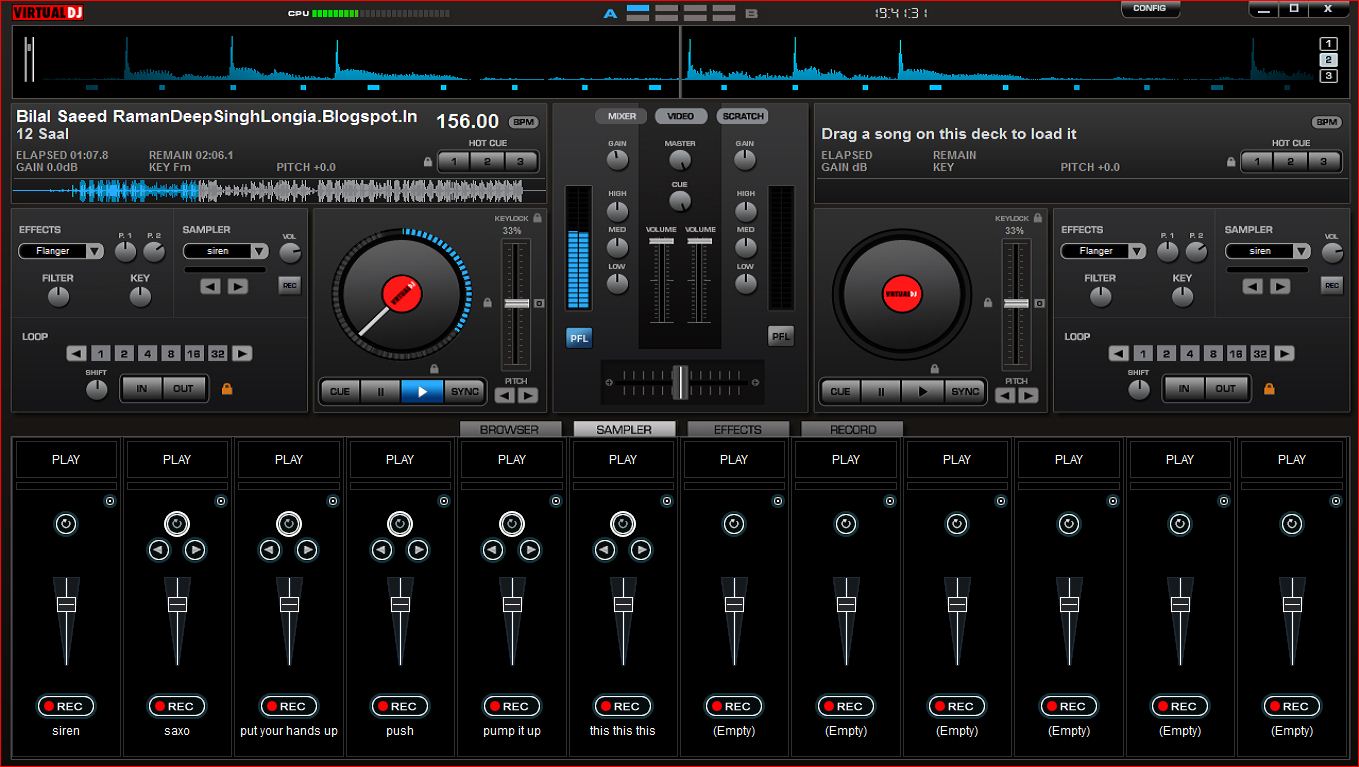Play the right deck
The height and width of the screenshot is (767, 1359).
click(922, 391)
